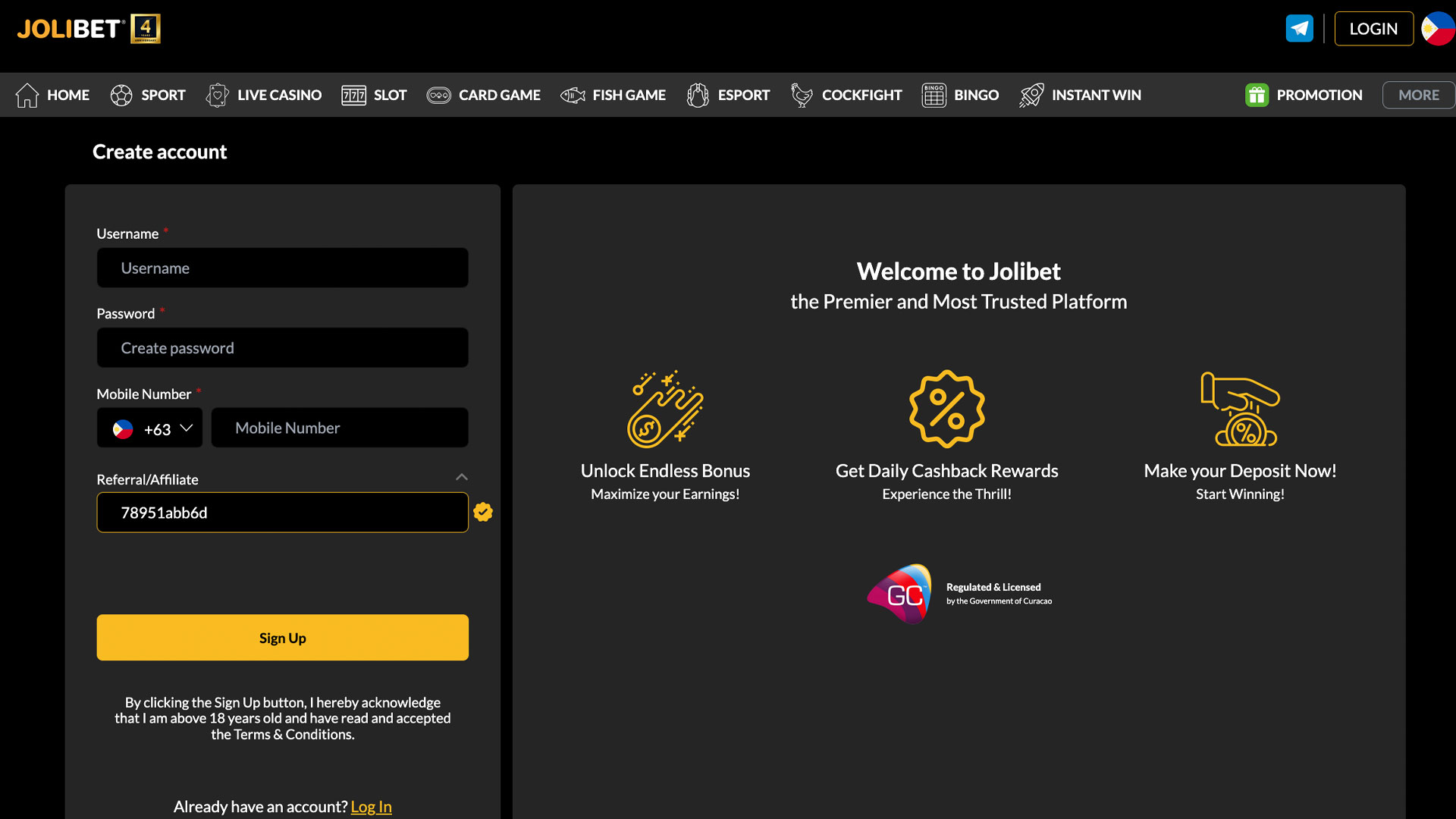Click the referral verified badge icon
This screenshot has width=1456, height=819.
[483, 512]
